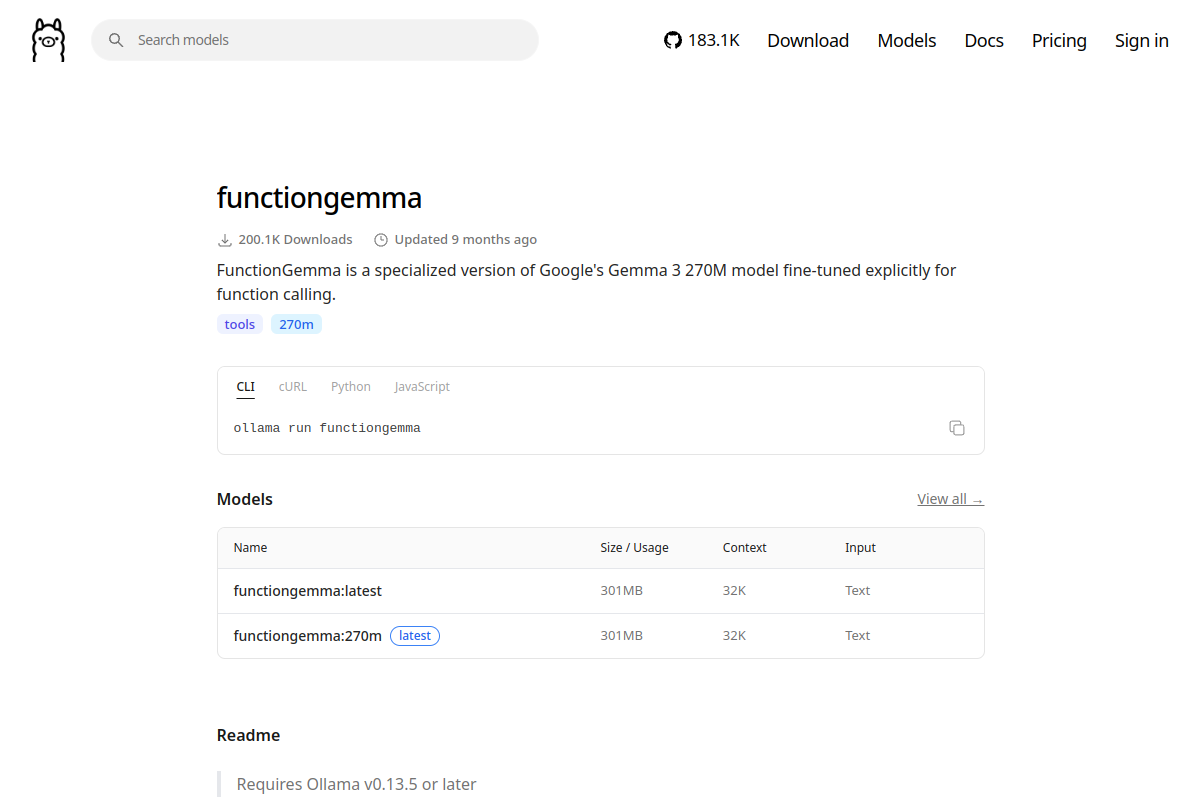Click the Models section heading

tap(245, 499)
